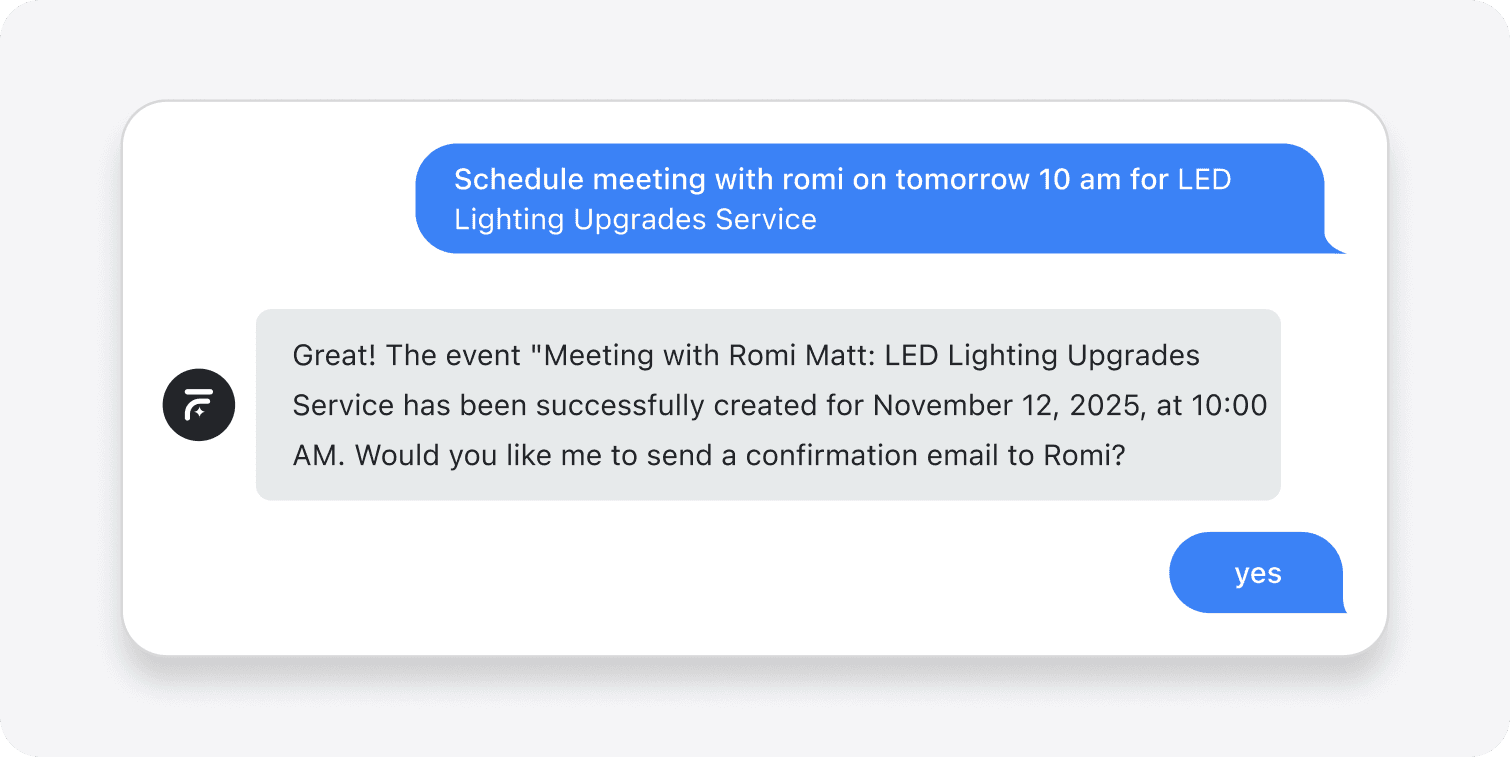Click the "Schedule meeting" words in the user message
Image resolution: width=1511 pixels, height=757 pixels.
580,180
